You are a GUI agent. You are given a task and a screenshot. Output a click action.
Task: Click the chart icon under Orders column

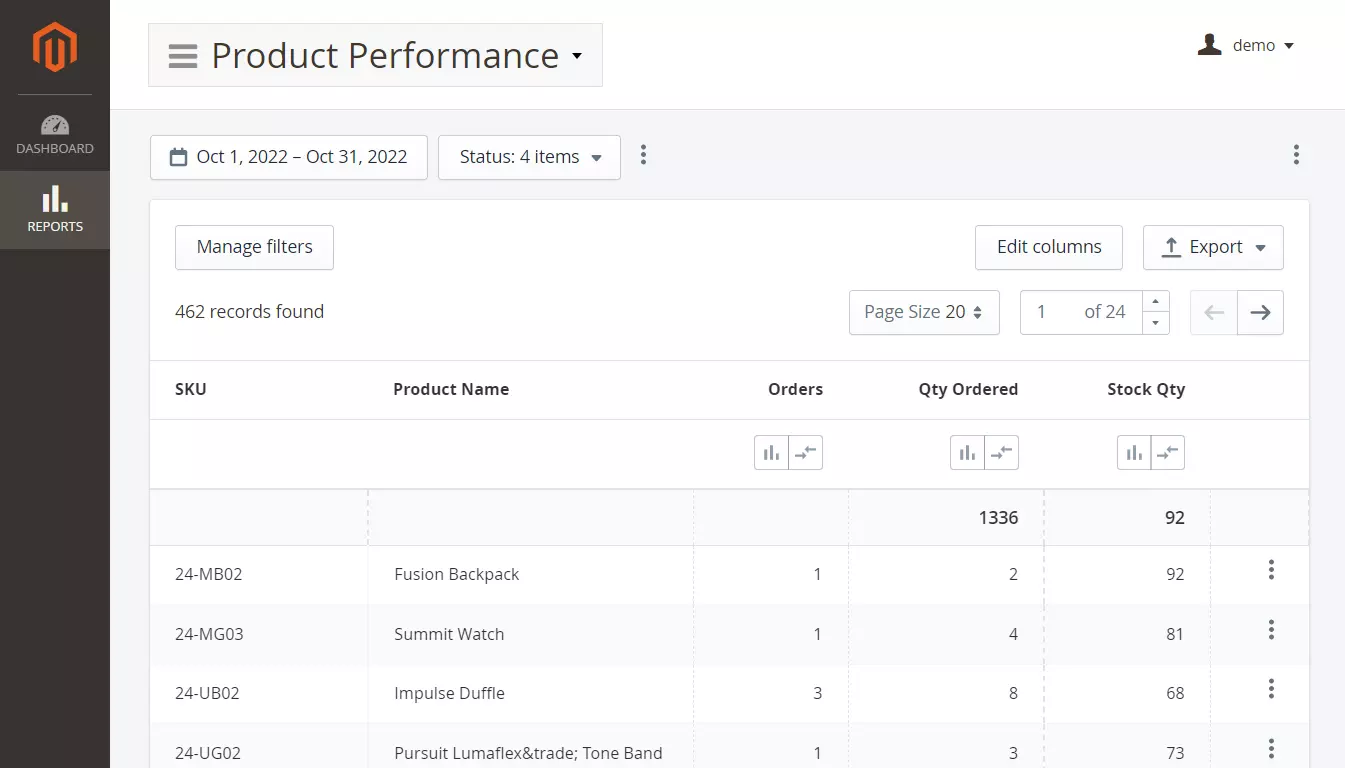click(x=771, y=453)
